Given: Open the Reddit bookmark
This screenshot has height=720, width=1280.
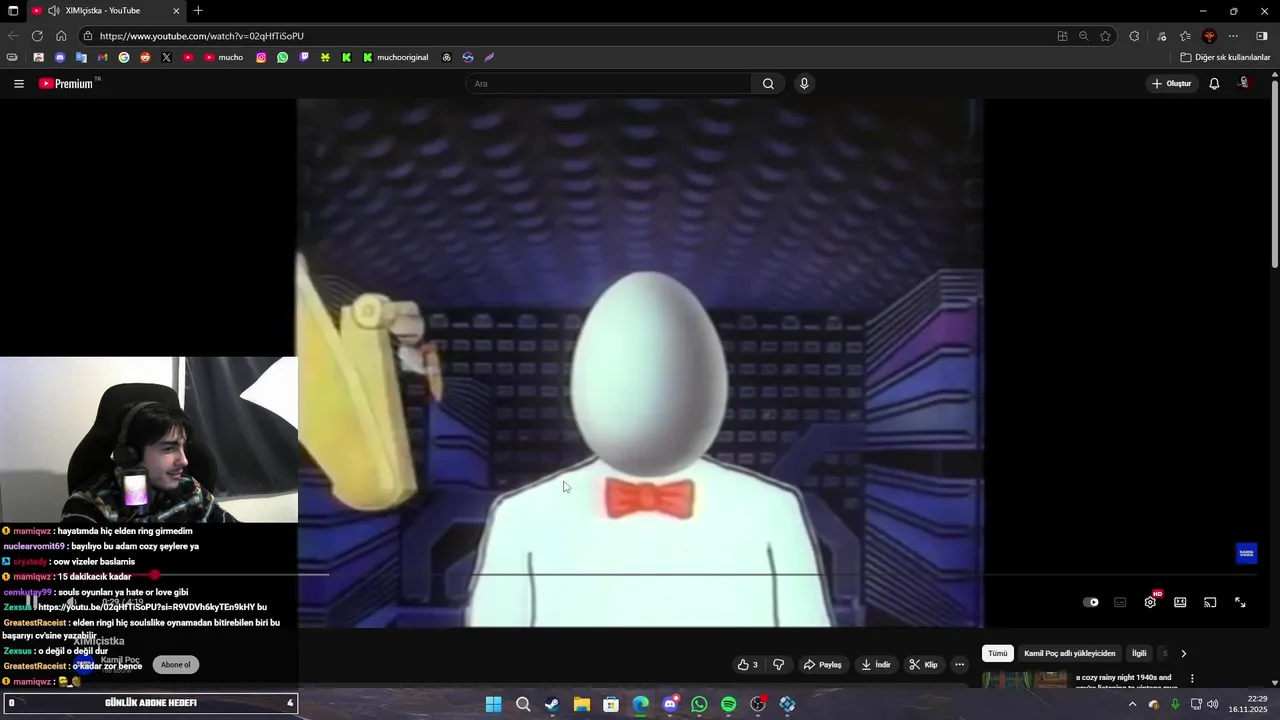Looking at the screenshot, I should 145,58.
